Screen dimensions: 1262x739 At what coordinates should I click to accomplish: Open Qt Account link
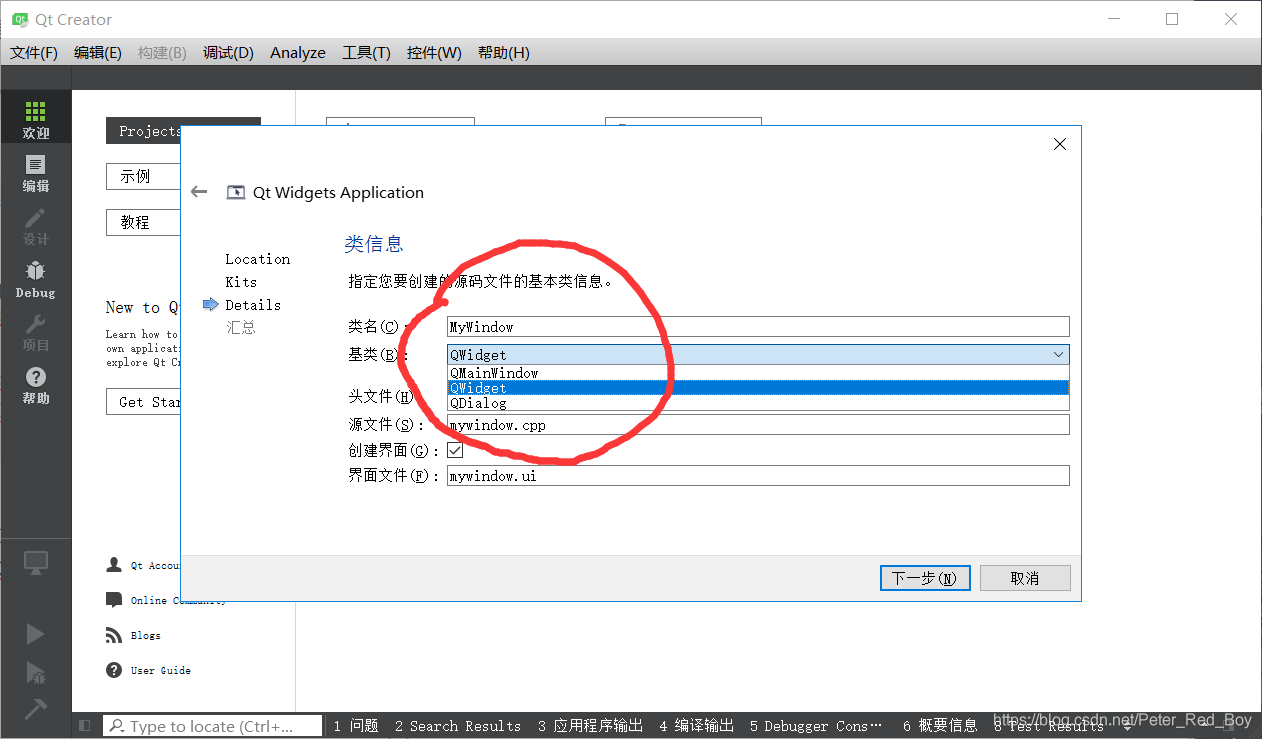pos(145,565)
